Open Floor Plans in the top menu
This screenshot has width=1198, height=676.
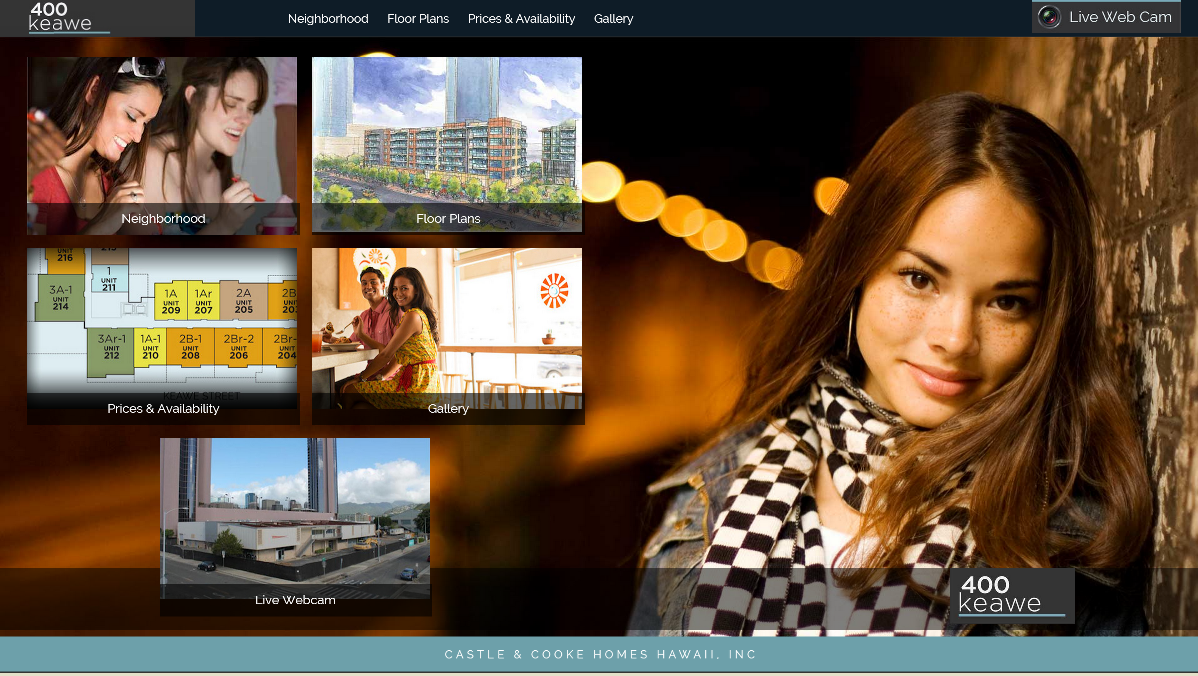[x=418, y=18]
